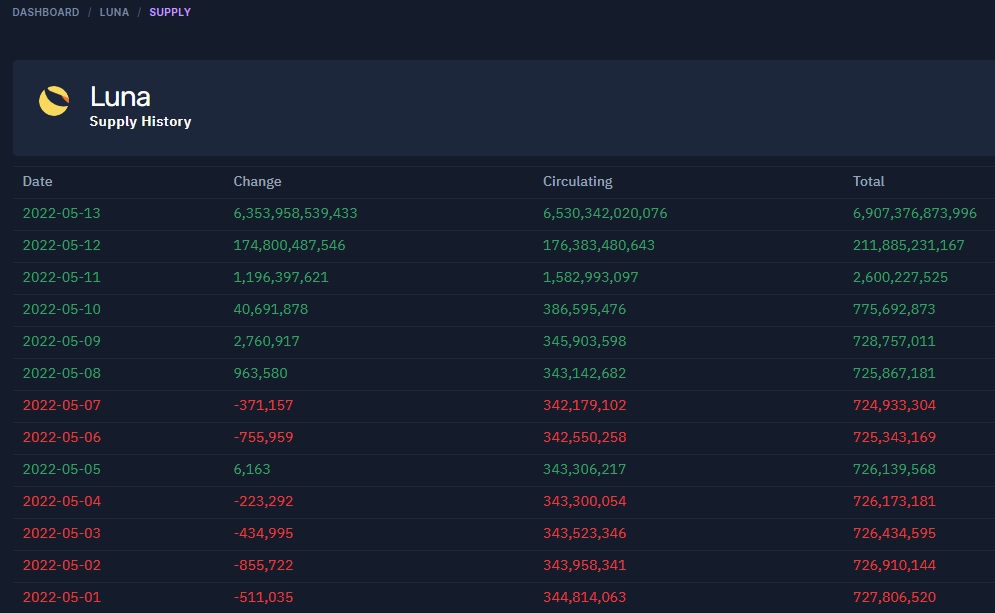Select total value 775,692,873
Image resolution: width=995 pixels, height=613 pixels.
pos(894,309)
